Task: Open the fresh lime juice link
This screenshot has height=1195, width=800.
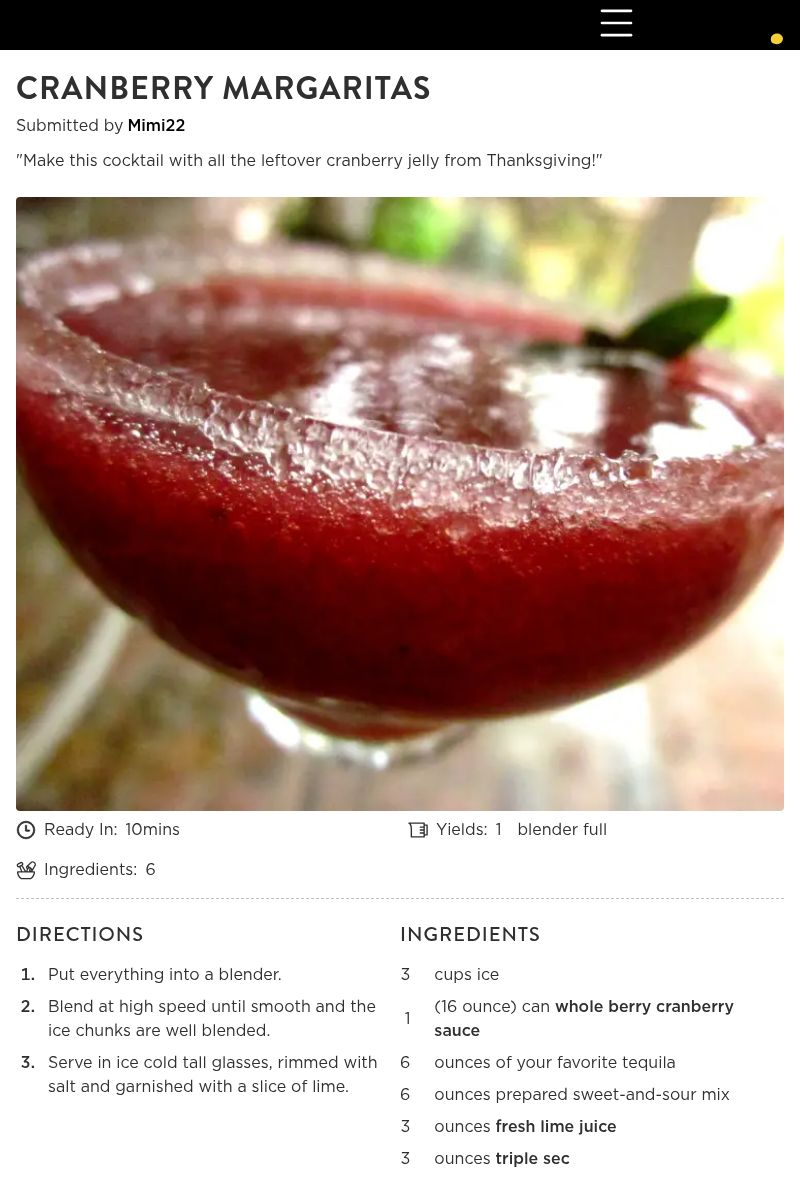Action: click(555, 1126)
